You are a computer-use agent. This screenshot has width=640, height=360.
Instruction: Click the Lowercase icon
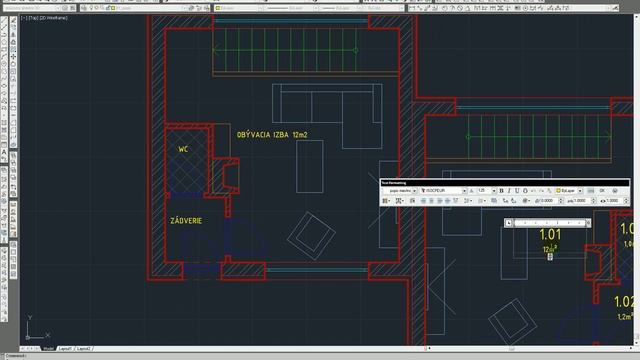click(x=513, y=200)
